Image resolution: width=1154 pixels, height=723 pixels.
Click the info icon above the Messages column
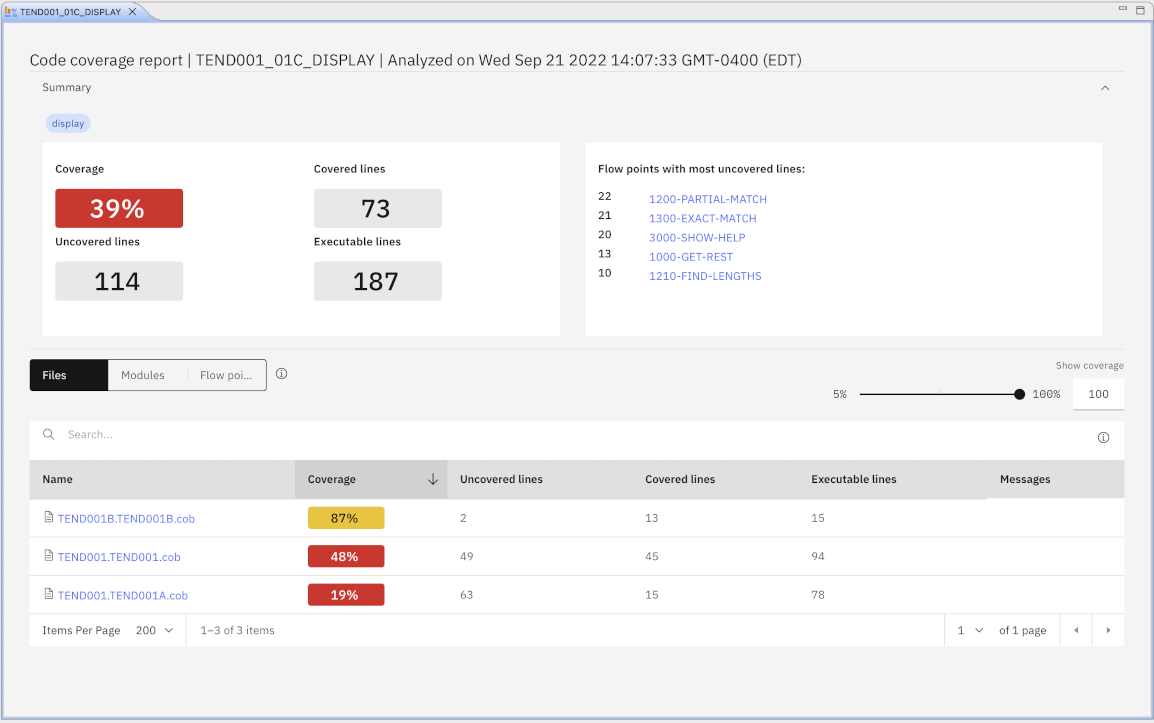point(1103,437)
